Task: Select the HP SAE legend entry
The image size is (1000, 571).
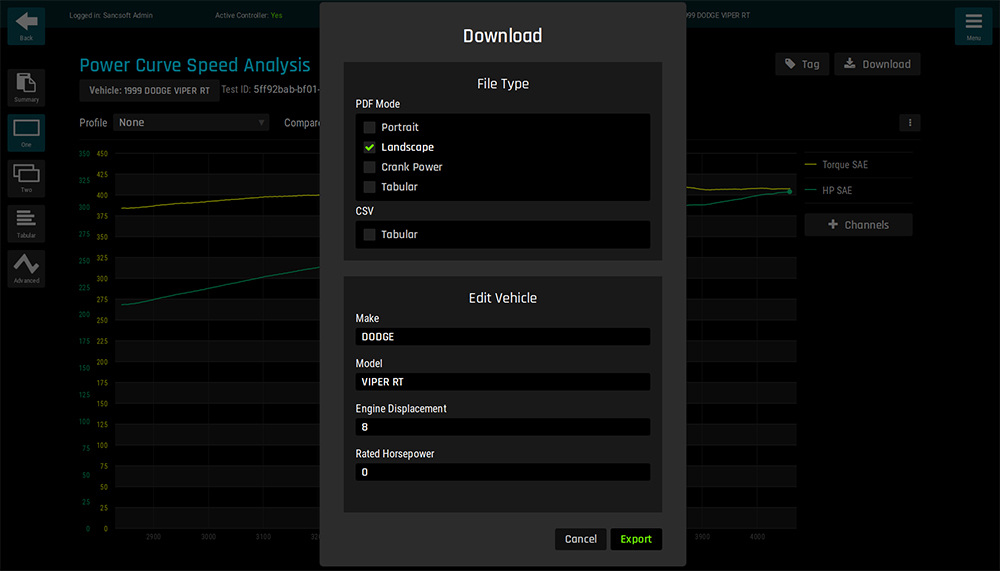Action: click(829, 190)
